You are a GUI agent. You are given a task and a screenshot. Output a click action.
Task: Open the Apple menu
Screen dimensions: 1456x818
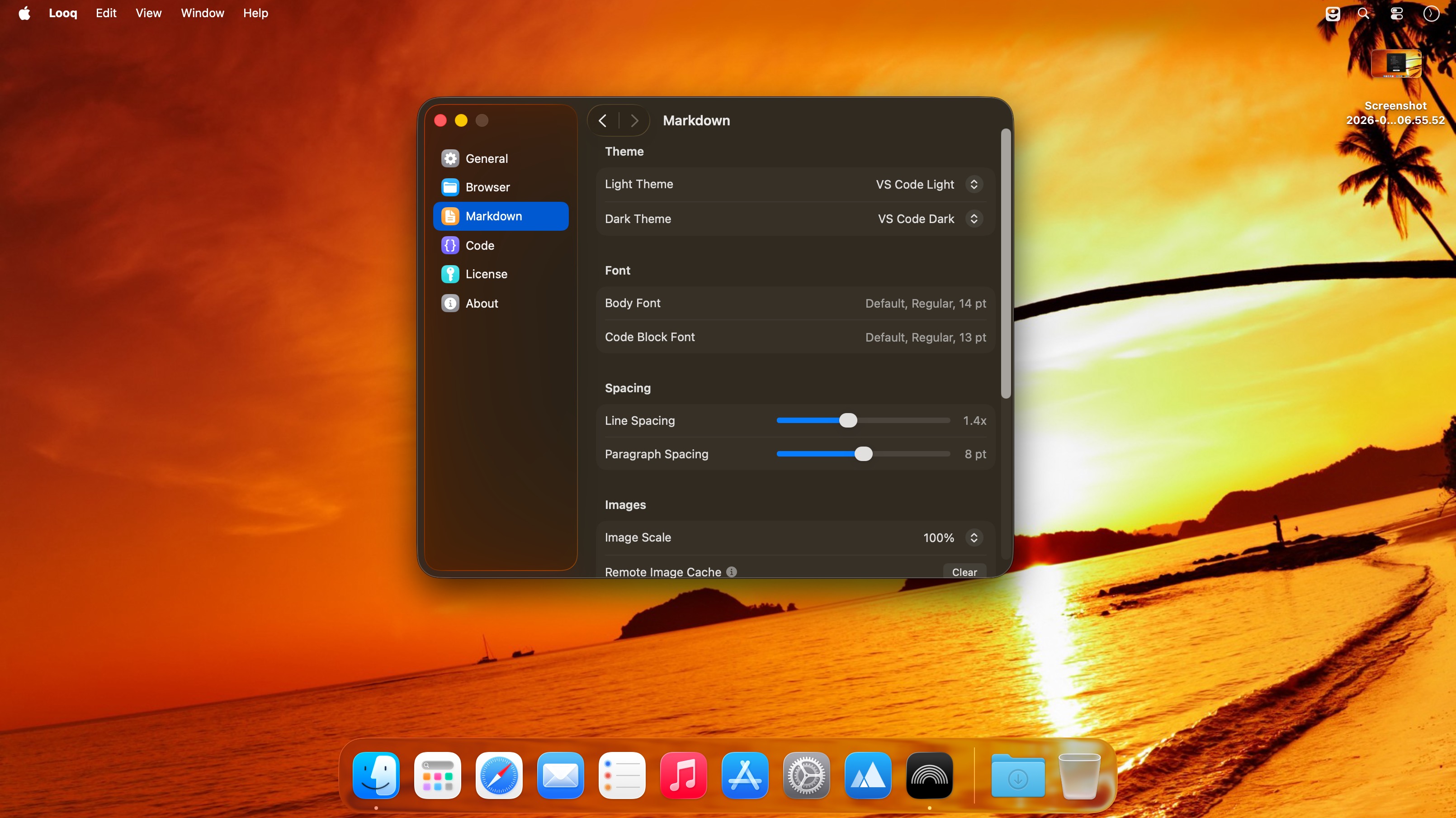click(x=24, y=13)
